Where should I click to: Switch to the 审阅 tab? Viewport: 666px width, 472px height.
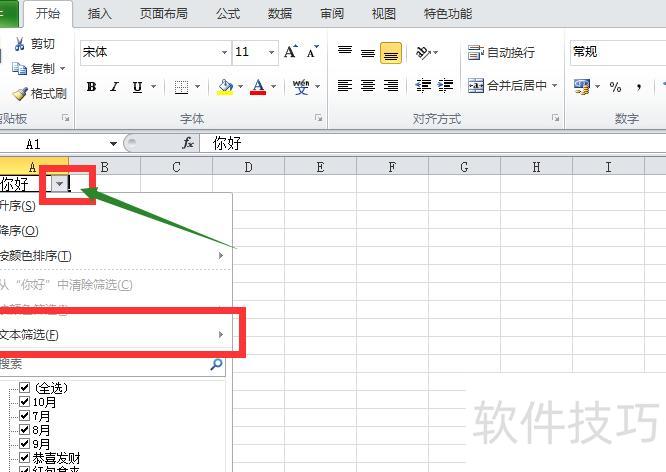coord(332,14)
